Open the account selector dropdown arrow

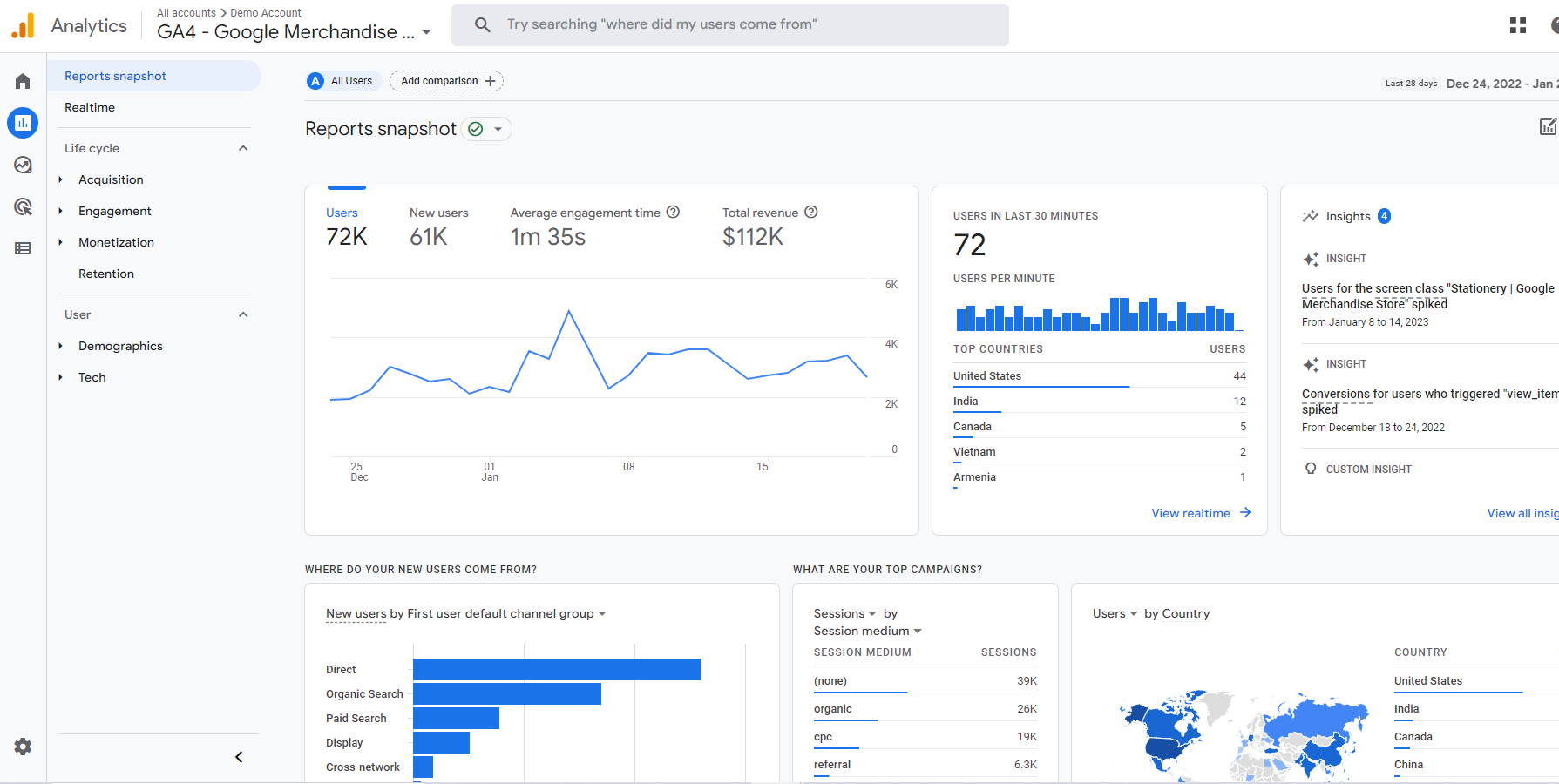(426, 33)
